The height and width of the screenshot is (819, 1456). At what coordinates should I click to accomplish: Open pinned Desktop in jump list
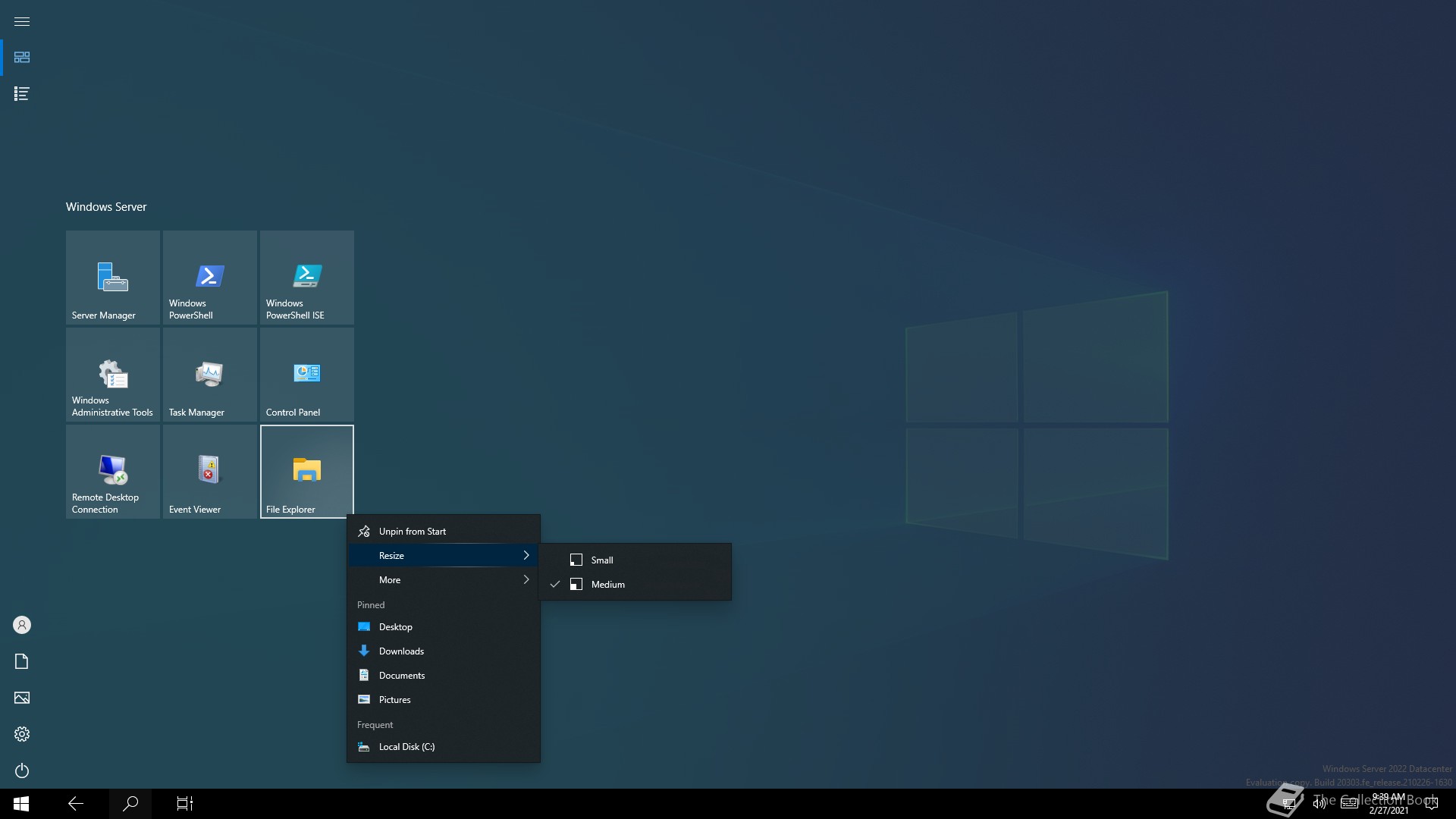tap(444, 627)
